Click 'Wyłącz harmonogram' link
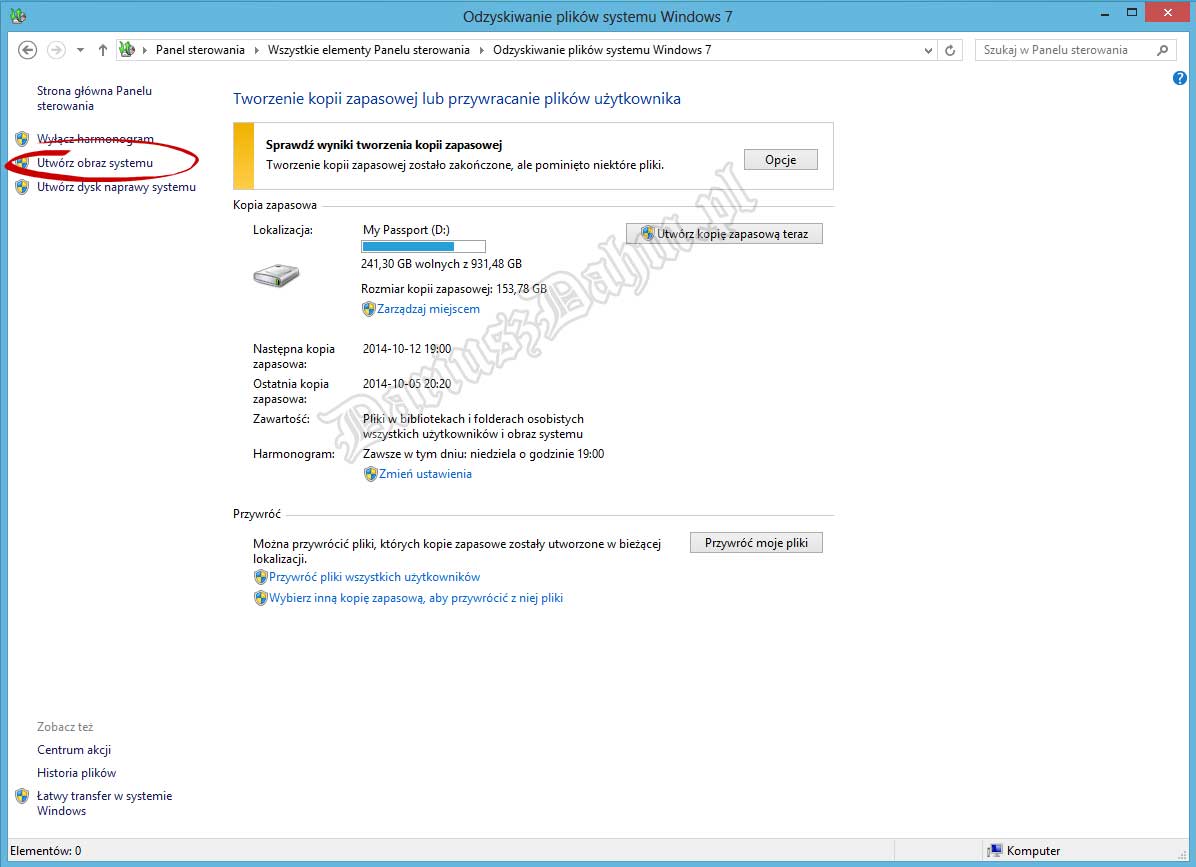This screenshot has height=867, width=1196. coord(95,139)
